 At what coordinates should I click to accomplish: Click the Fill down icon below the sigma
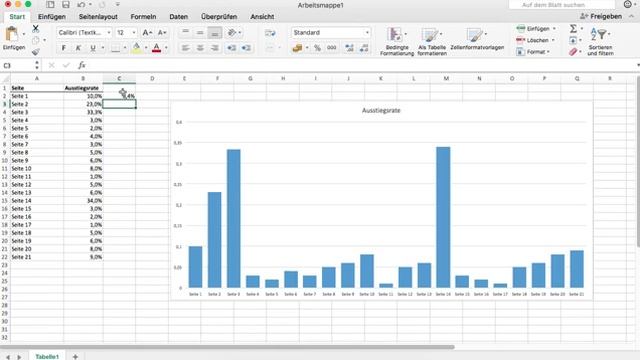[x=573, y=40]
